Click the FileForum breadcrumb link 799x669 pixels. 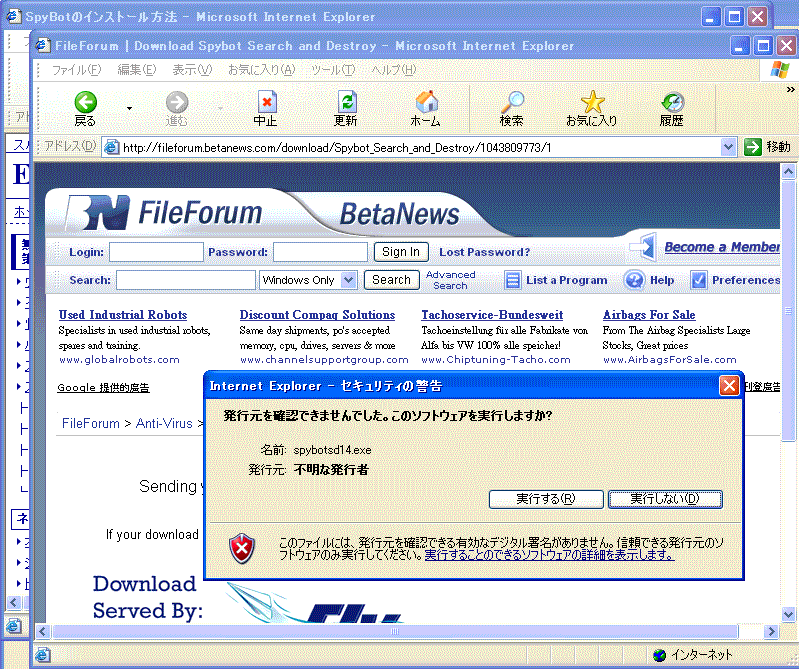coord(91,423)
